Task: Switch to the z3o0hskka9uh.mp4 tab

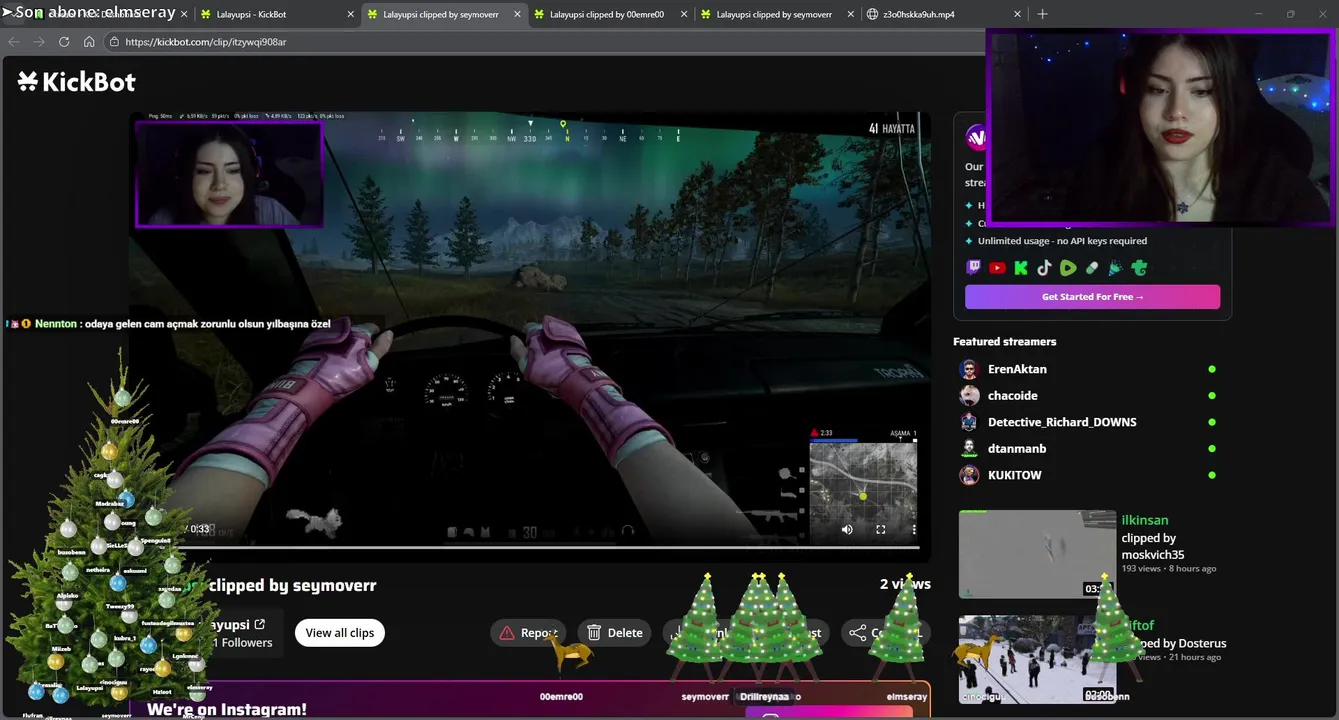Action: click(x=943, y=14)
